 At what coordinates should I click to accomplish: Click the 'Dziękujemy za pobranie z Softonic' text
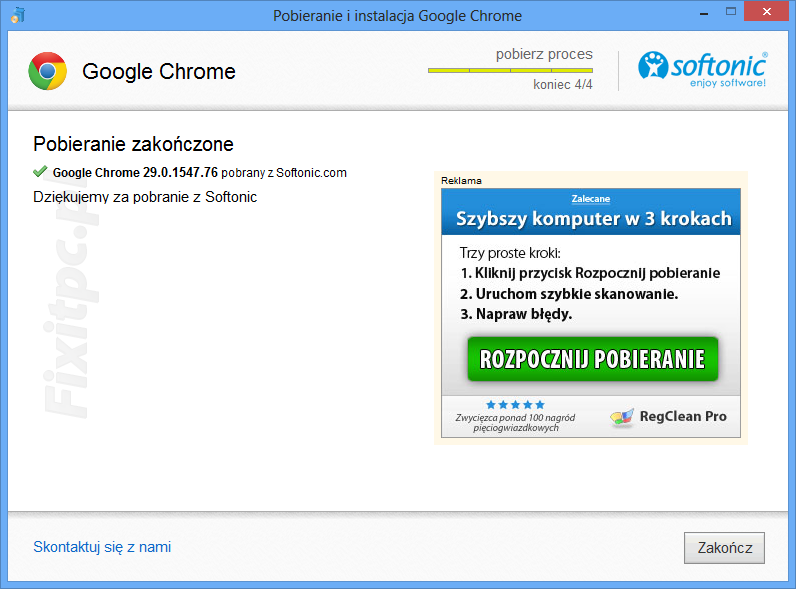click(x=145, y=197)
